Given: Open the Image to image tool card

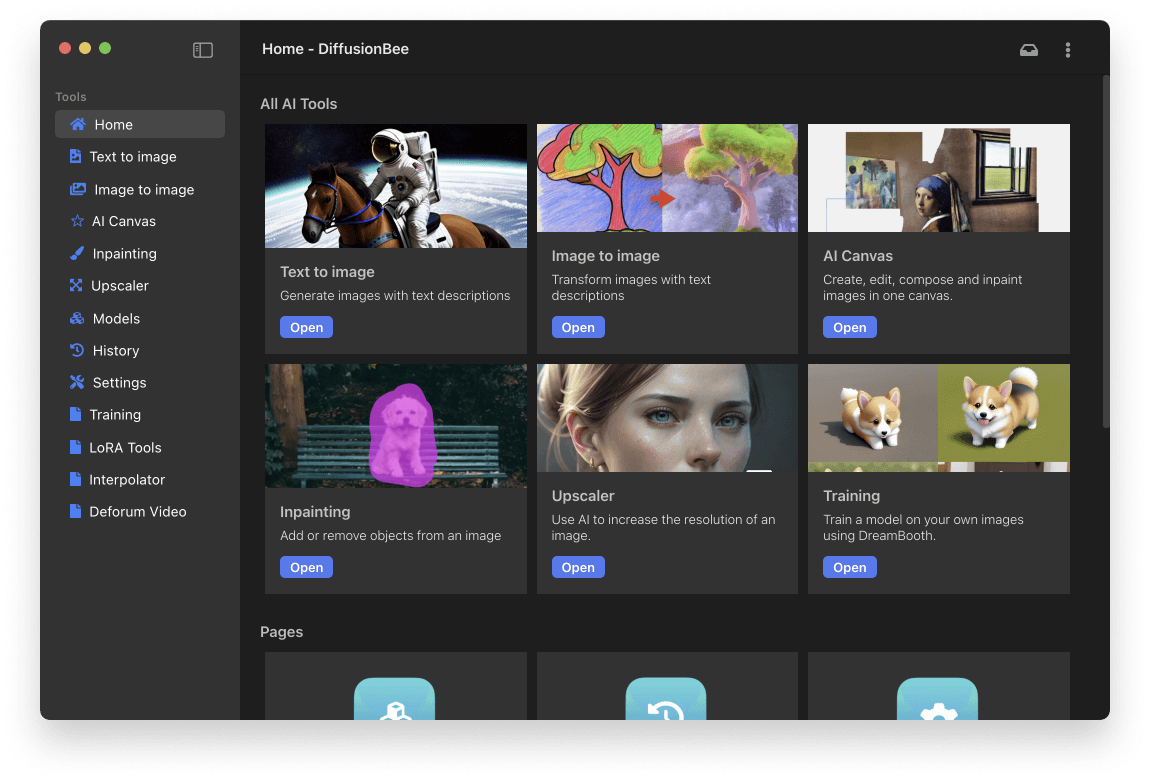Looking at the screenshot, I should pyautogui.click(x=578, y=327).
